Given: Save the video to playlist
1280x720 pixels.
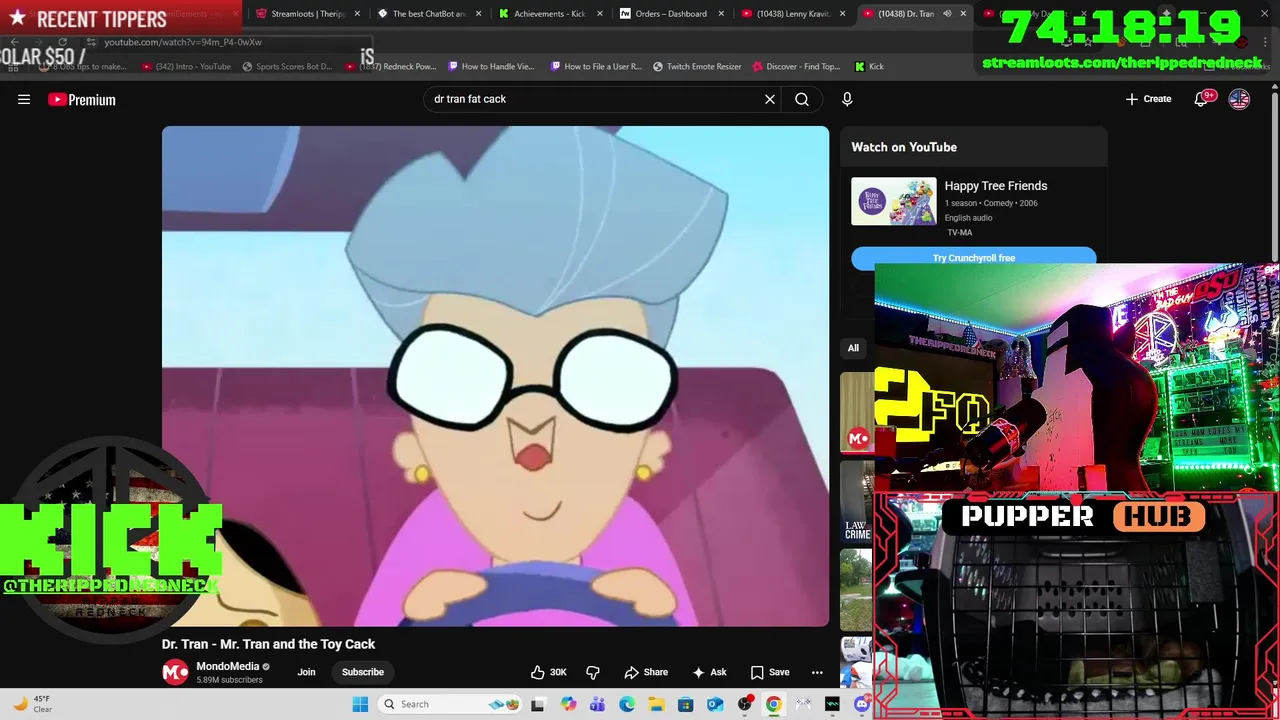Looking at the screenshot, I should (x=770, y=672).
